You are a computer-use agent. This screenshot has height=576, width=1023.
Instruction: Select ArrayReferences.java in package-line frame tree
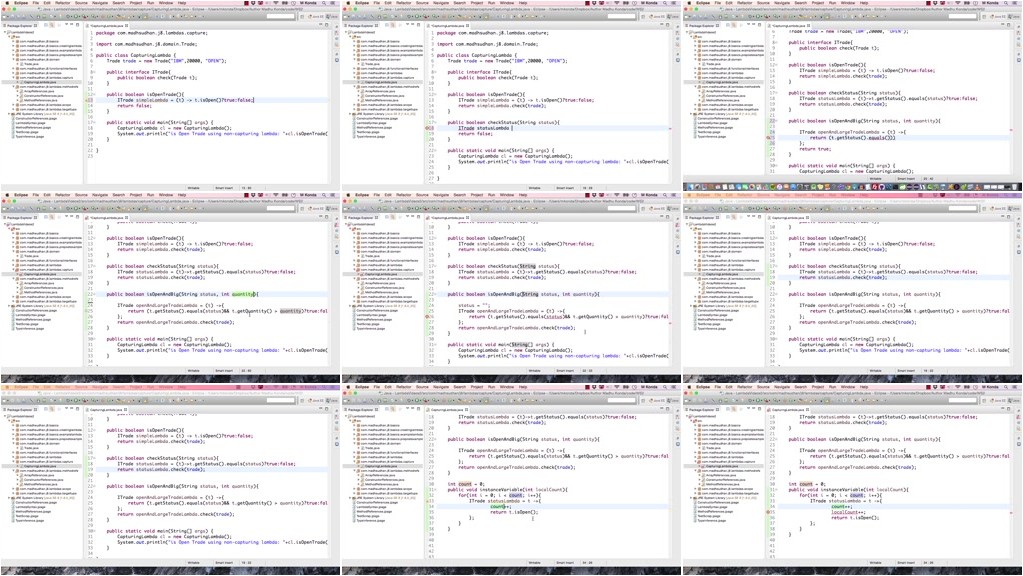(x=39, y=91)
